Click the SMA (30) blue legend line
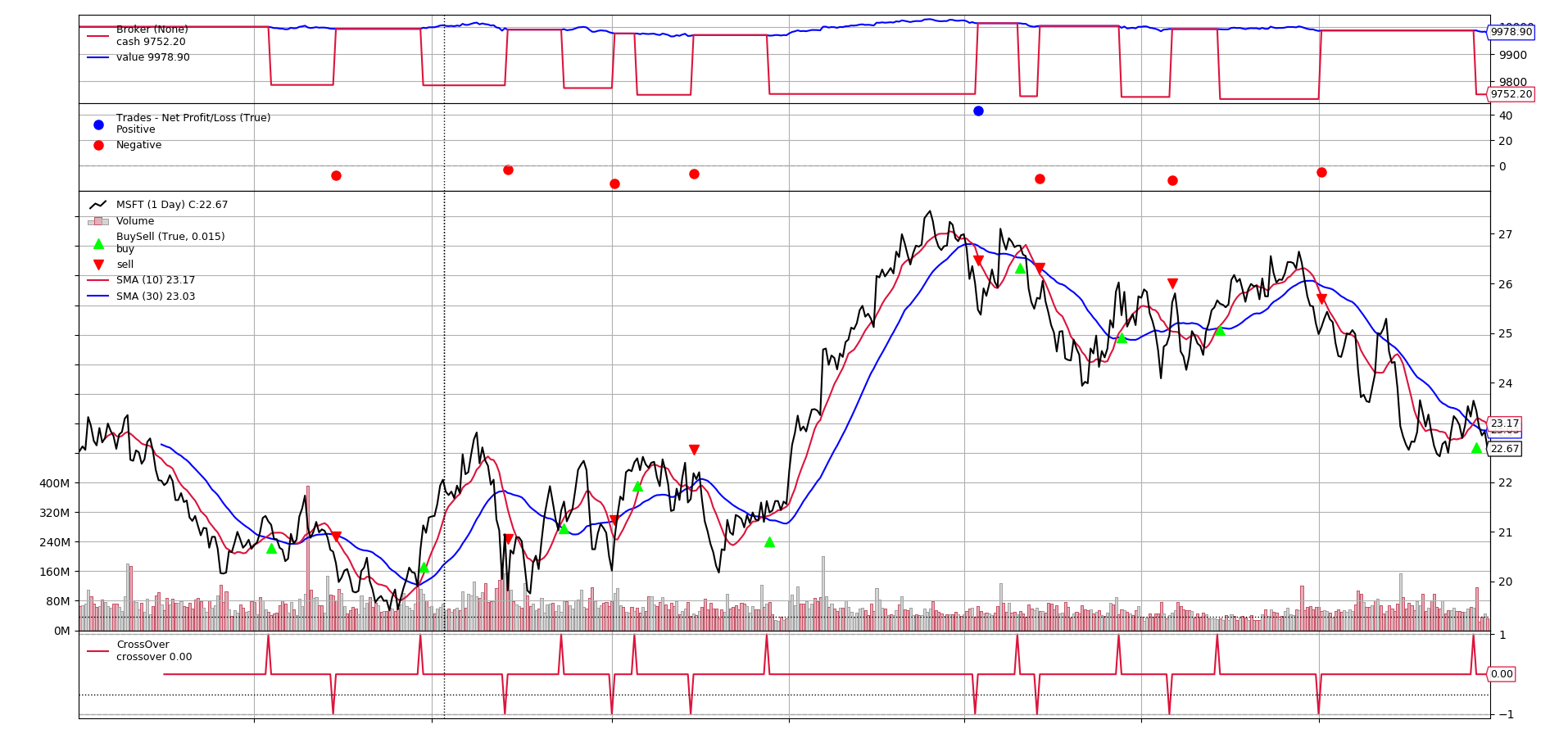1568x756 pixels. pos(98,297)
